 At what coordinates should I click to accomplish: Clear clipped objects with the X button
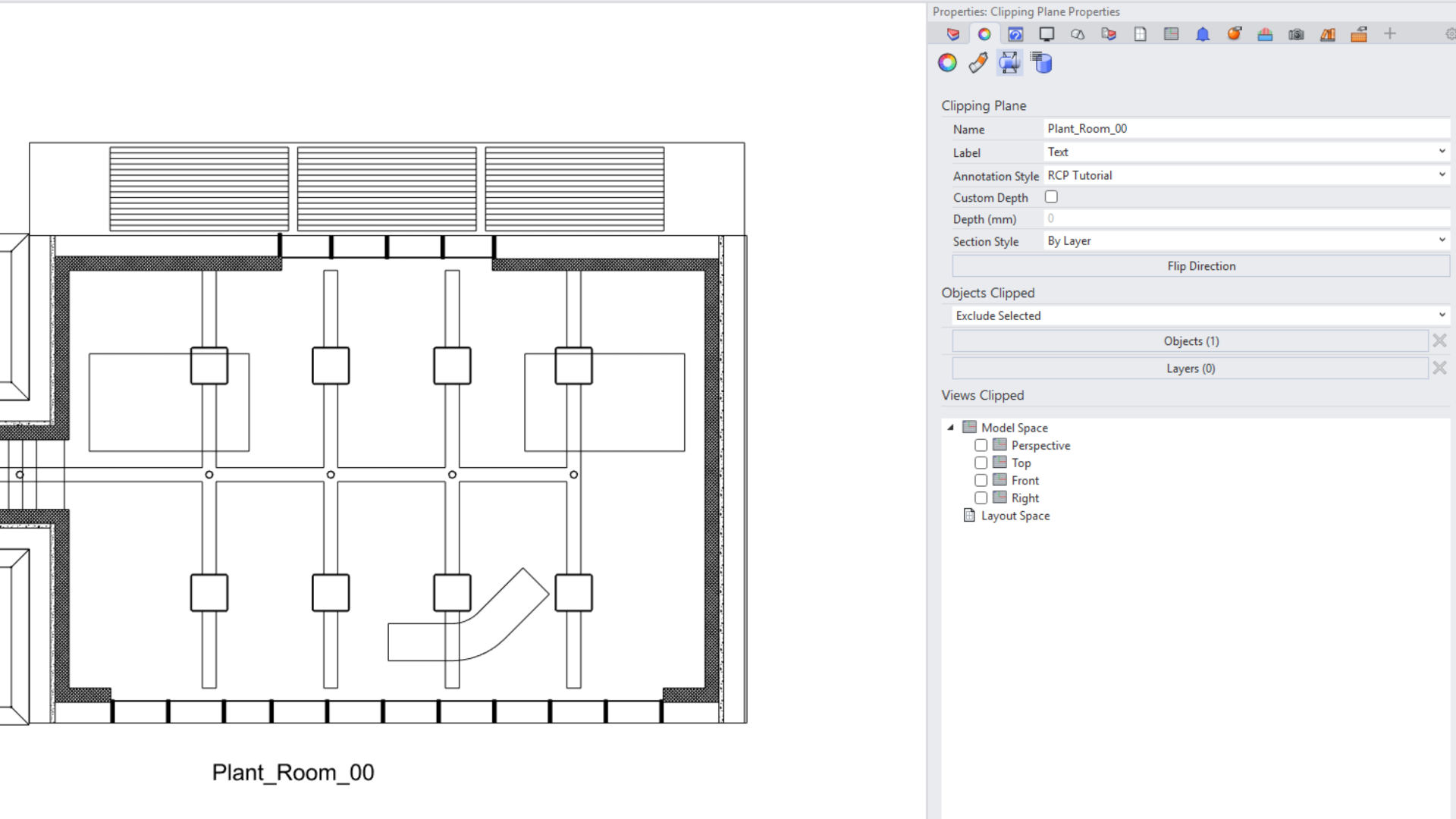pos(1439,340)
